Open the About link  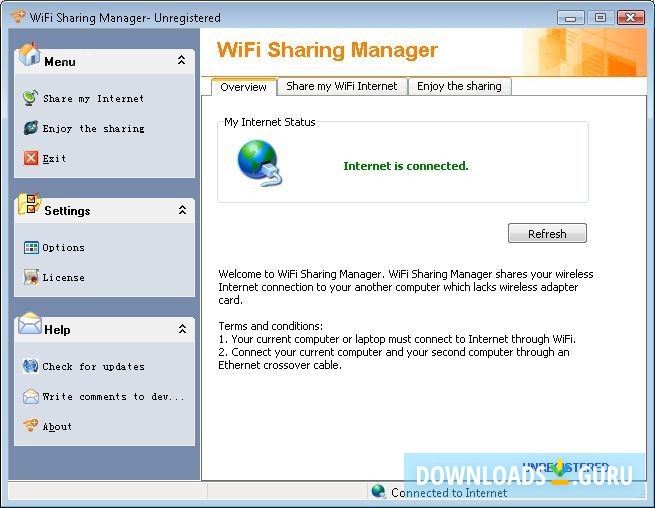[57, 427]
